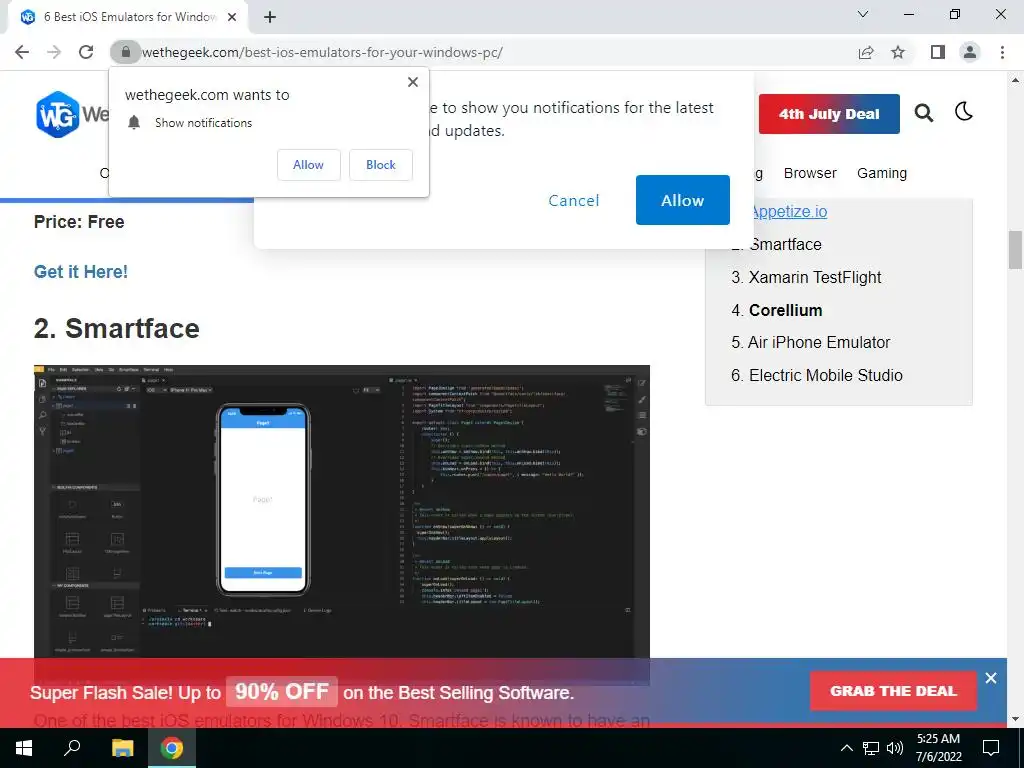Click the browser forward arrow
The width and height of the screenshot is (1024, 768).
(x=54, y=52)
